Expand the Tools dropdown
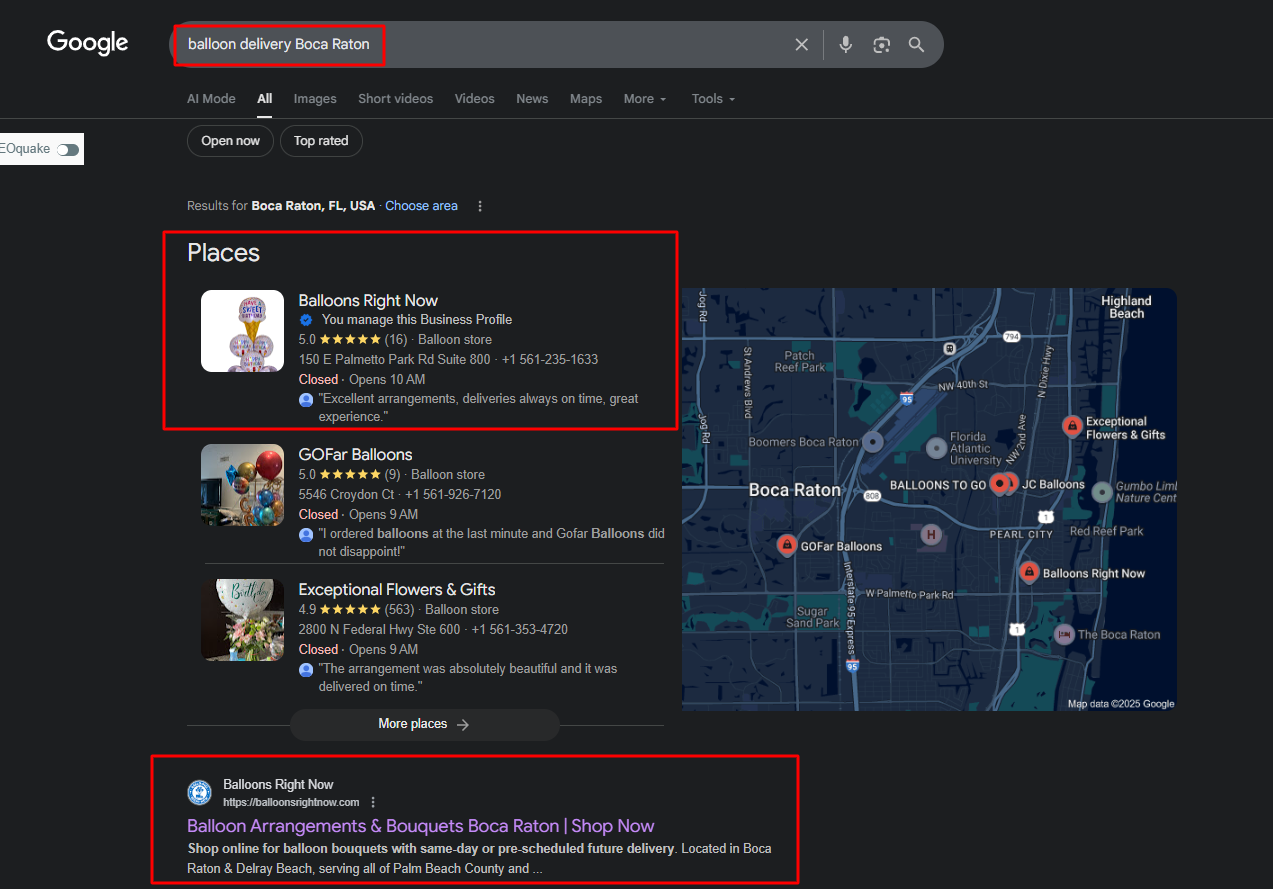The width and height of the screenshot is (1273, 889). 713,99
